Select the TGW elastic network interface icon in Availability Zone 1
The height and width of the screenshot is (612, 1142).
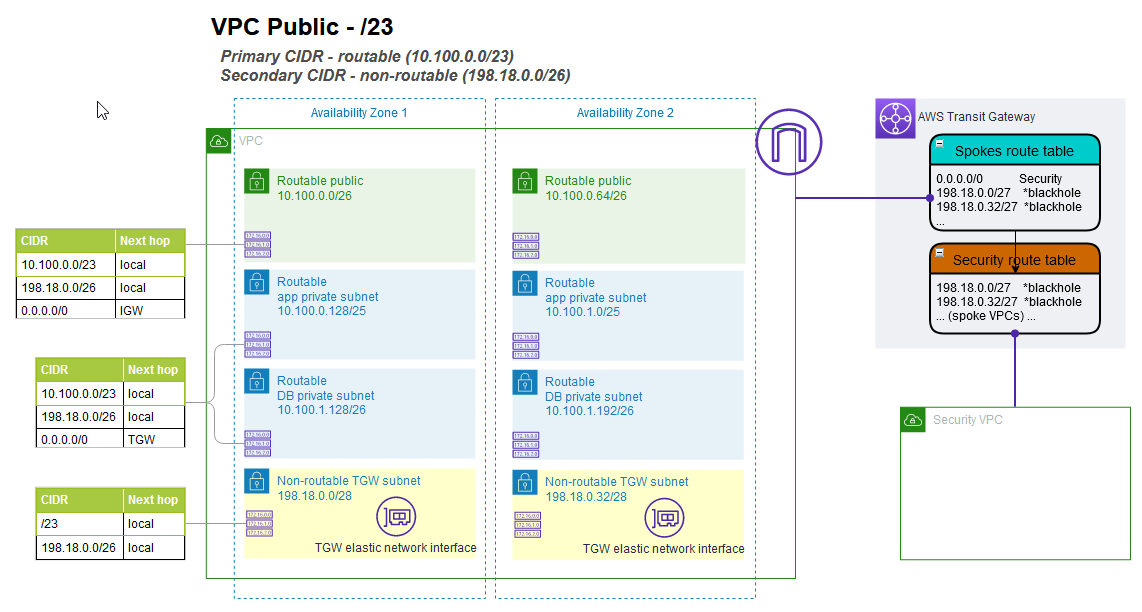click(396, 517)
